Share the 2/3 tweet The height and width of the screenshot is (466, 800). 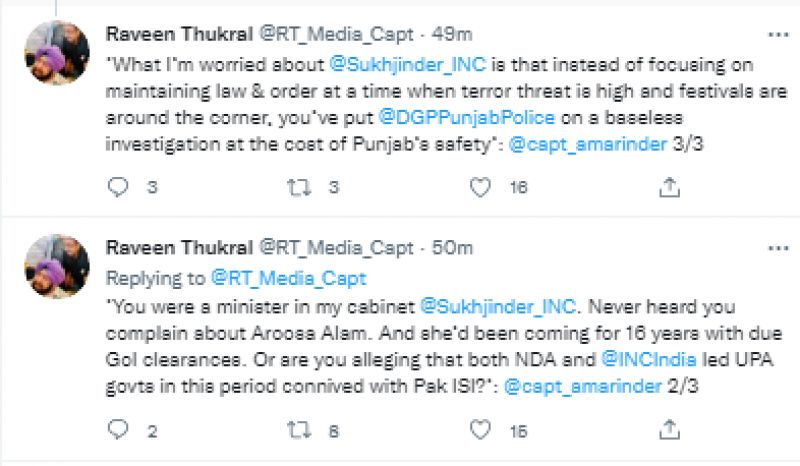click(x=670, y=430)
